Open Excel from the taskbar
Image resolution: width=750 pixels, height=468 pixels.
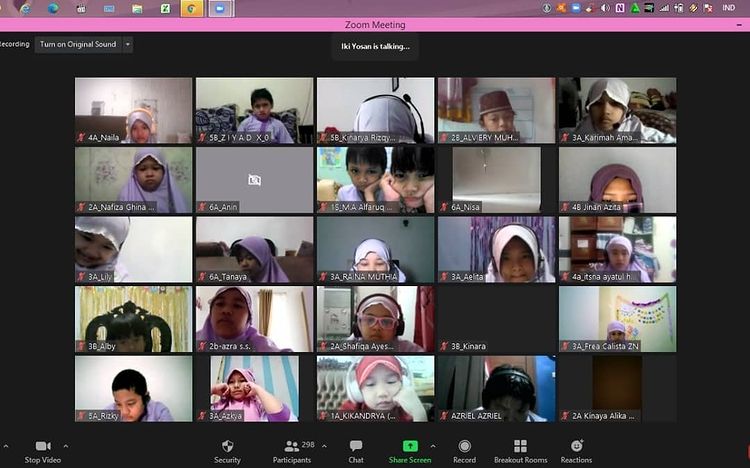coord(164,8)
